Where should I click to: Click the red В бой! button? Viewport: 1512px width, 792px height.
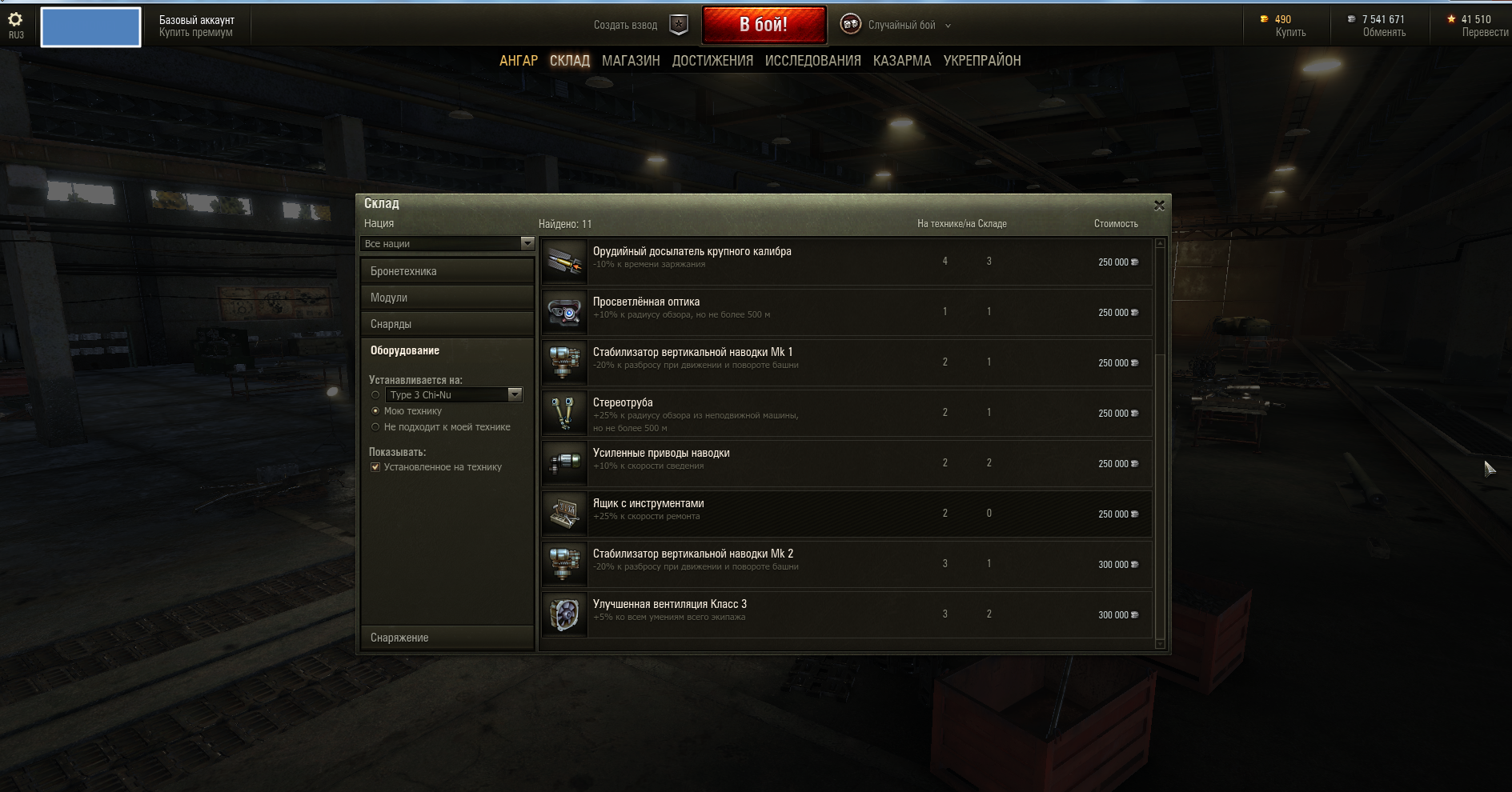764,25
